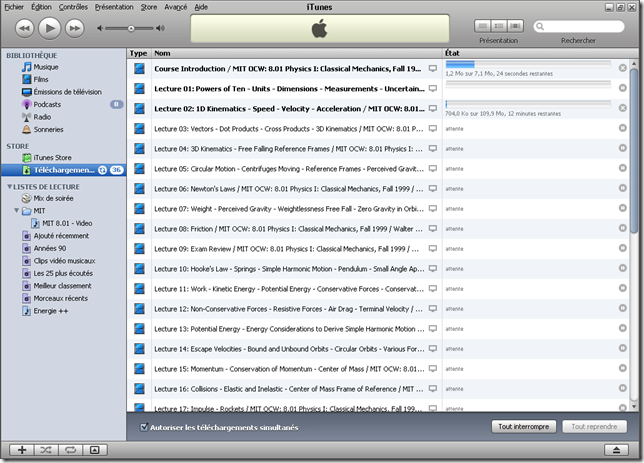Open Clips vidéo musicaux playlist

[64, 261]
